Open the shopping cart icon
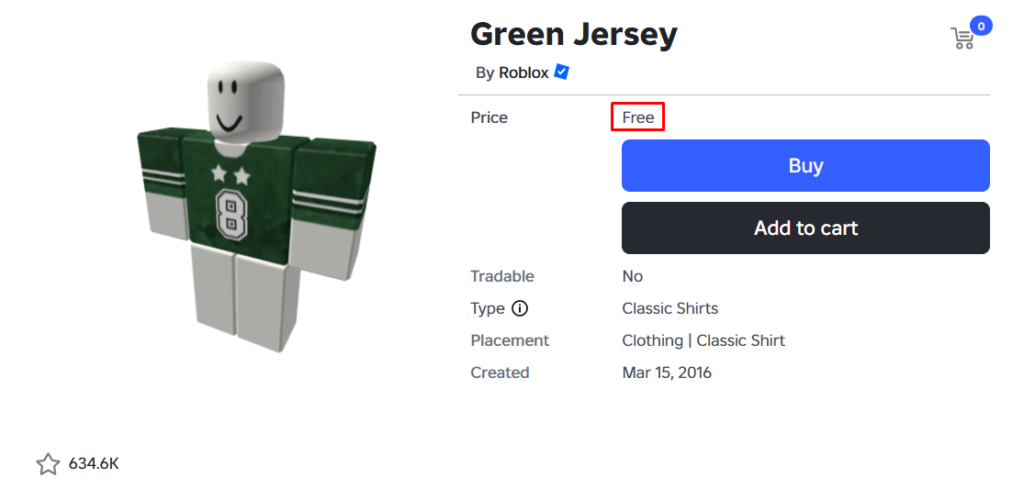1024x489 pixels. [962, 39]
